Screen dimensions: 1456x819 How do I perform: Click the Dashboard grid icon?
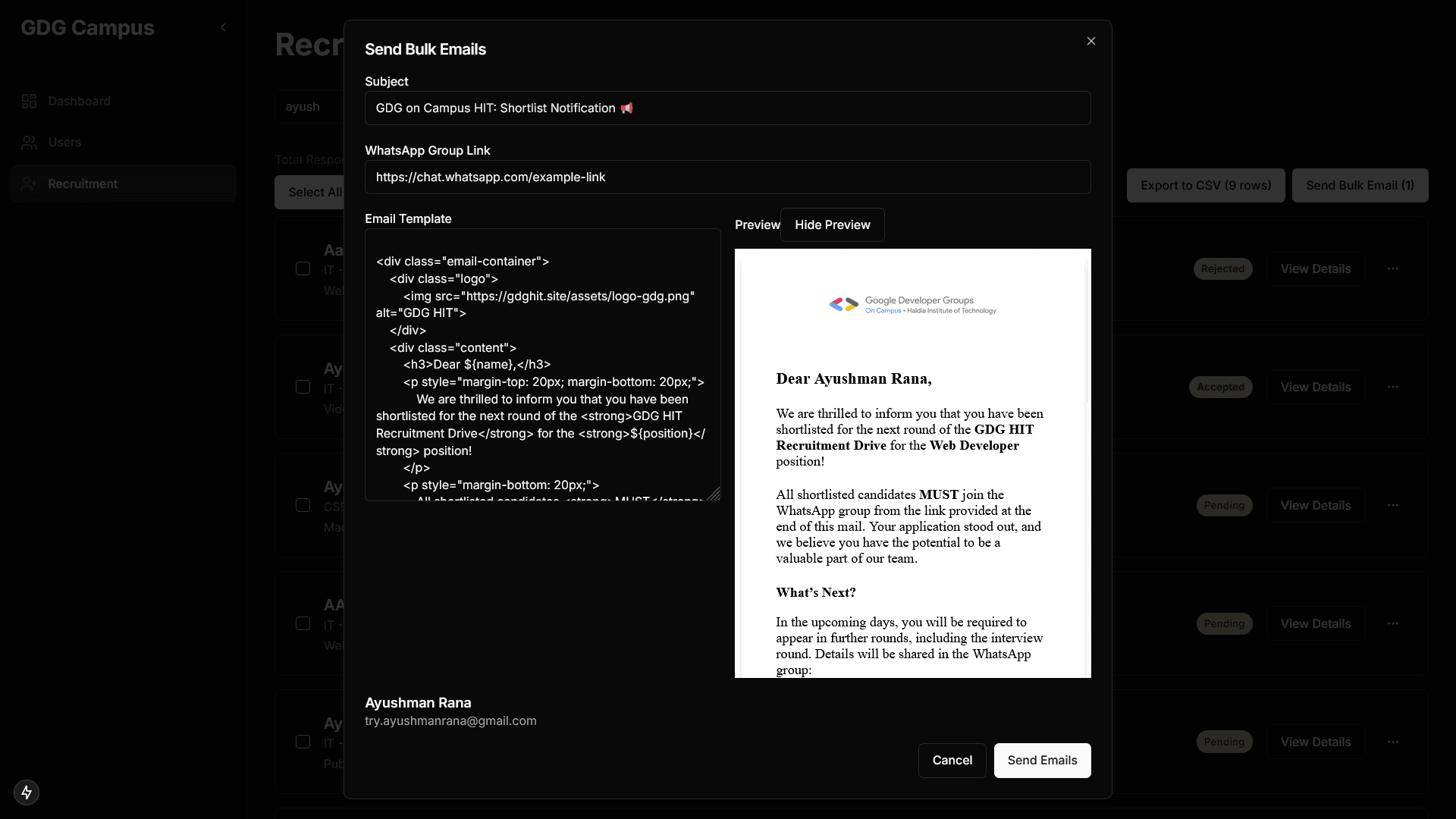pyautogui.click(x=29, y=102)
